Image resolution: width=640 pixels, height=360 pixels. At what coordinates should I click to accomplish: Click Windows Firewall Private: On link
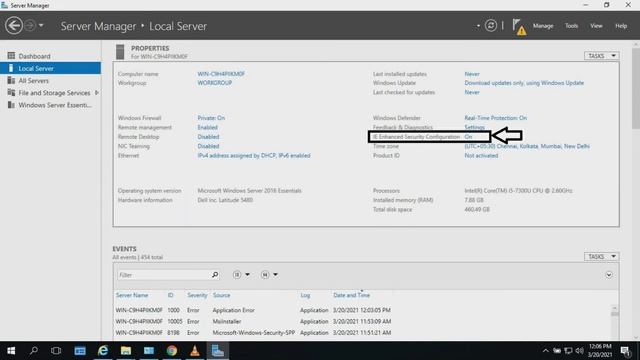coord(211,118)
